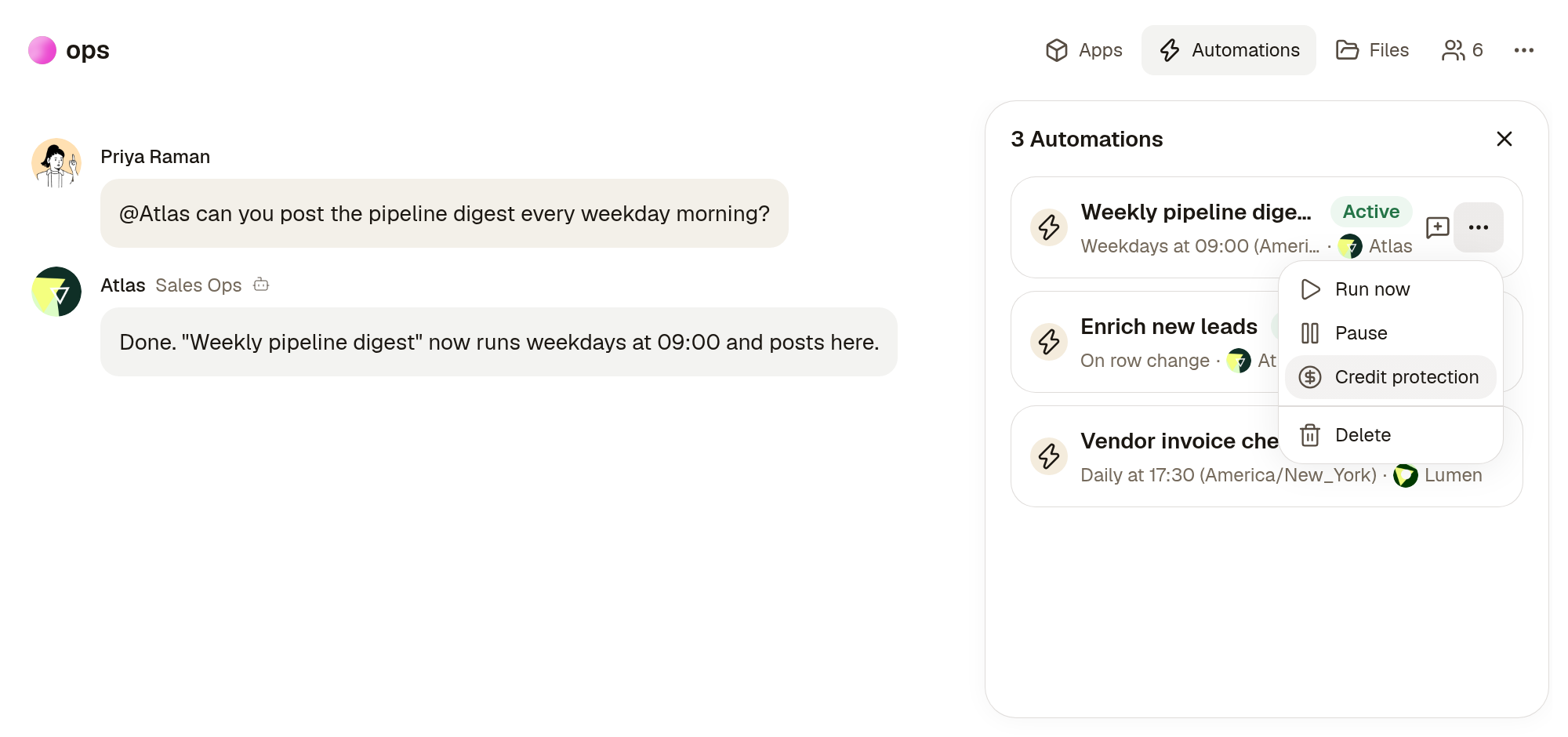The image size is (1568, 737).
Task: Choose Delete in the automation menu
Action: 1390,435
